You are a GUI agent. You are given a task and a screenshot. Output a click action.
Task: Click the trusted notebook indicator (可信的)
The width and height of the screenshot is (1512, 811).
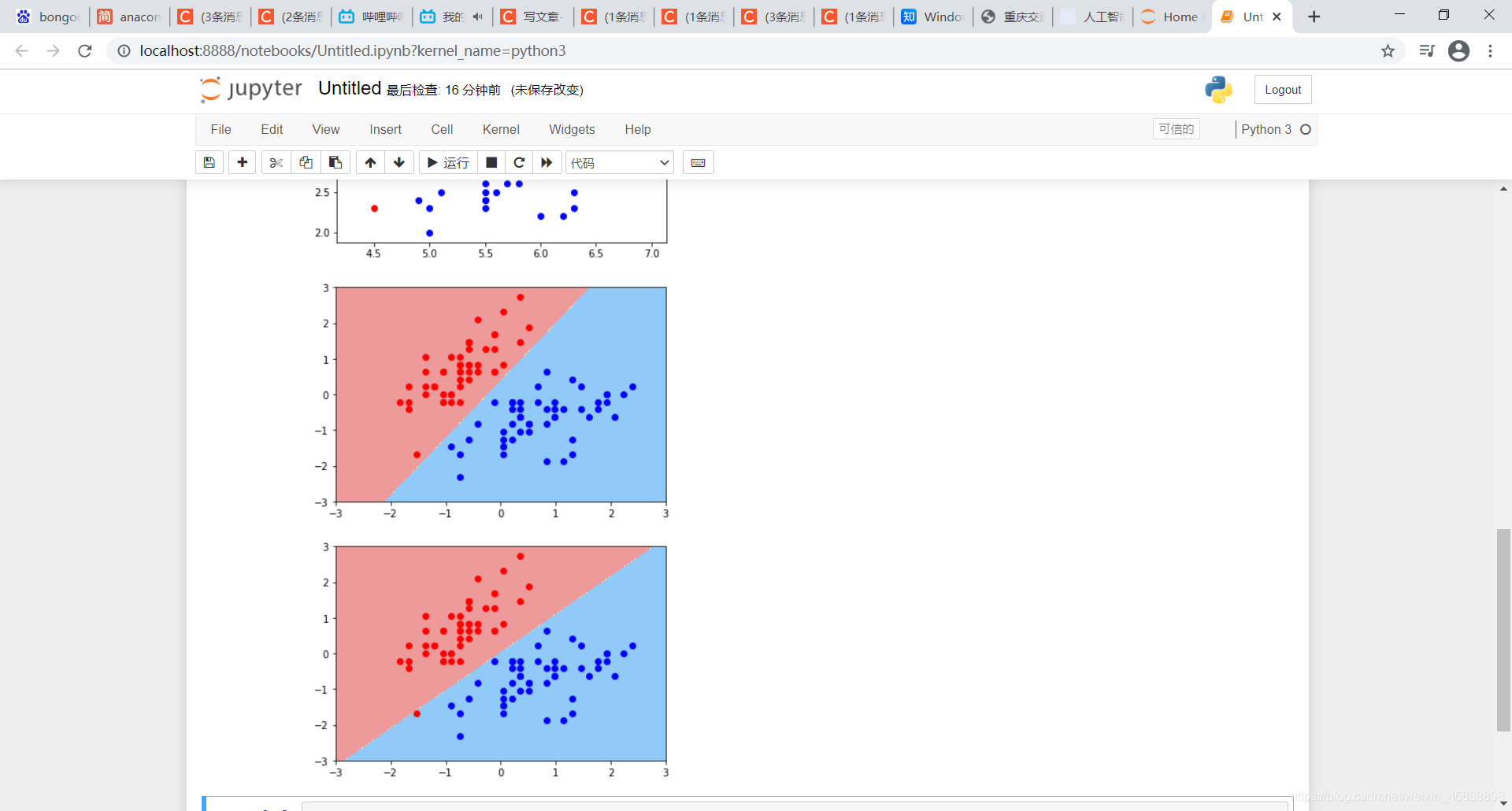click(x=1177, y=129)
